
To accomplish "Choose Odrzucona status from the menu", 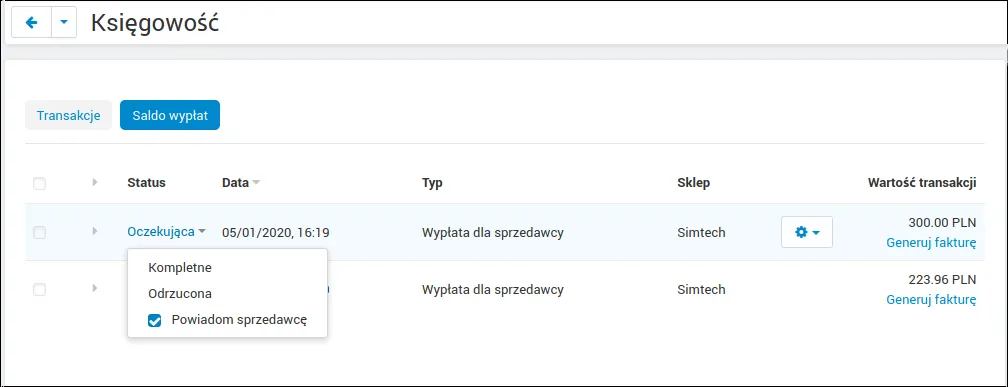I will (x=180, y=294).
